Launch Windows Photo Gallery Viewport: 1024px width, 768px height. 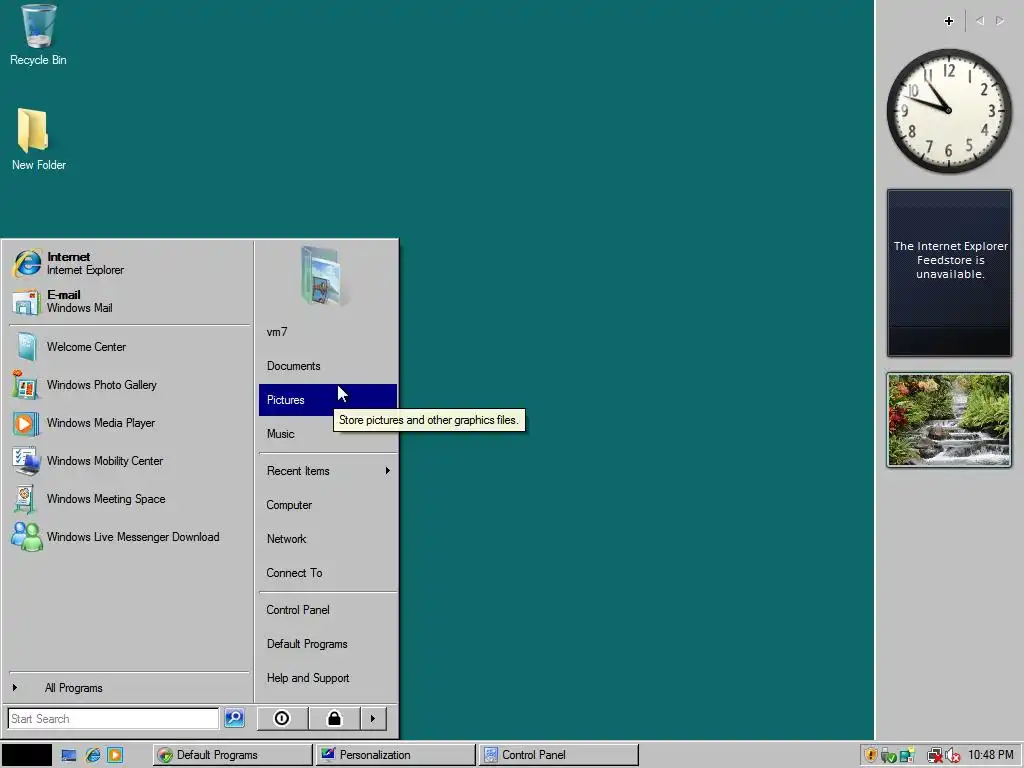point(128,385)
